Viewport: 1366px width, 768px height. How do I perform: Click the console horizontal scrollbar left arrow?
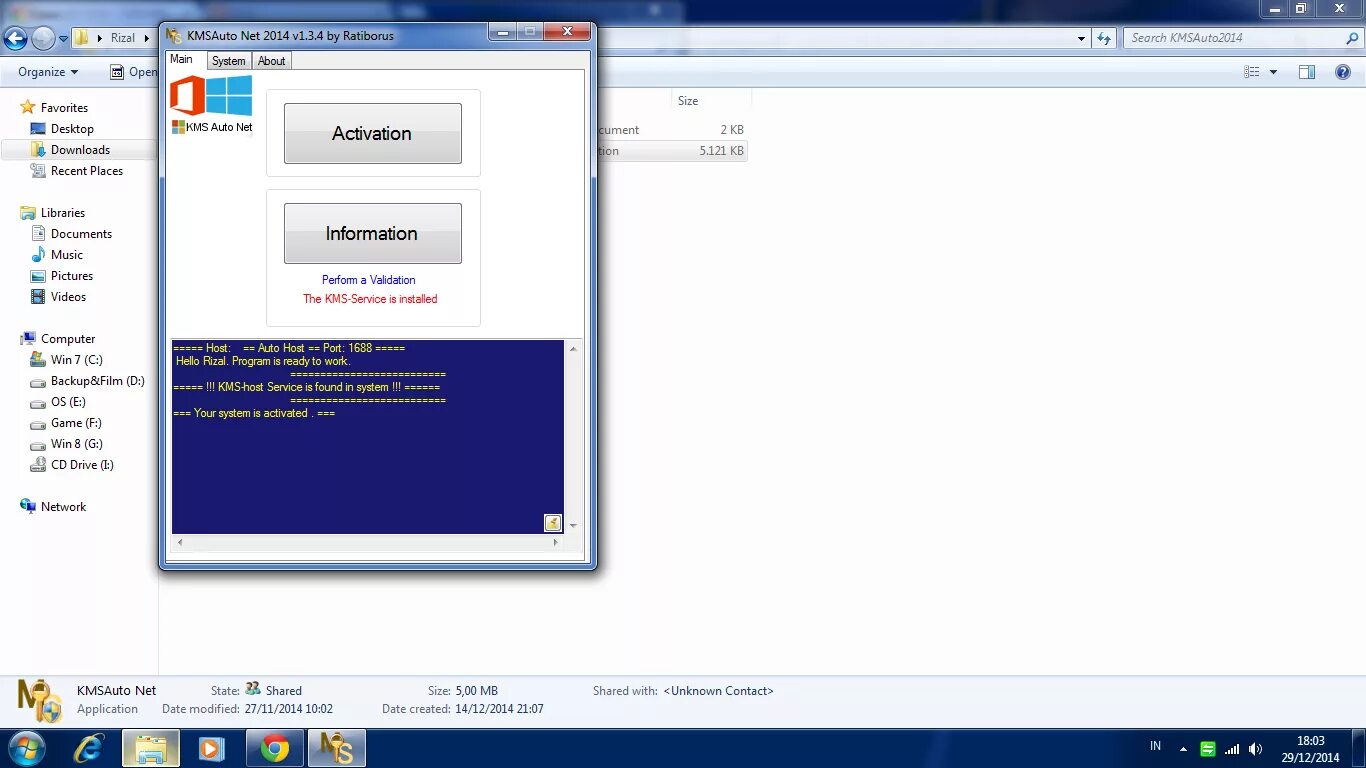pos(180,542)
